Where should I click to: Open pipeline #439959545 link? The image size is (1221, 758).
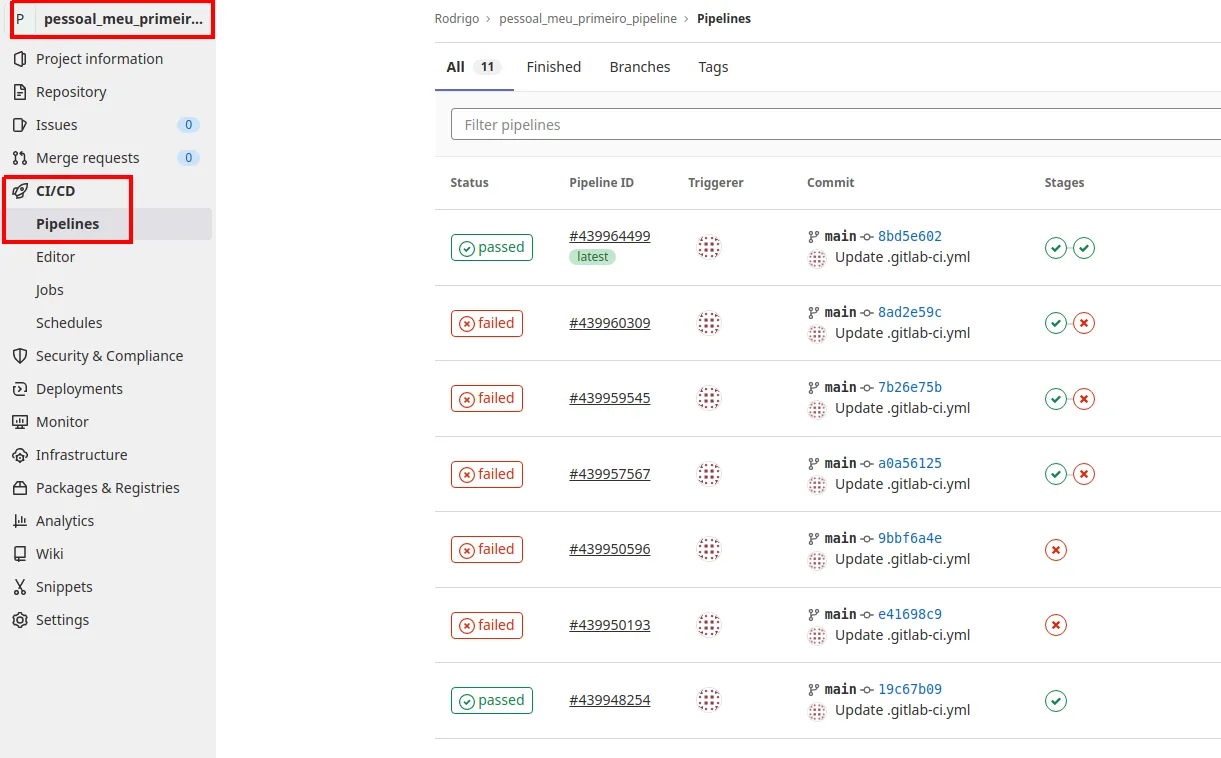coord(610,398)
